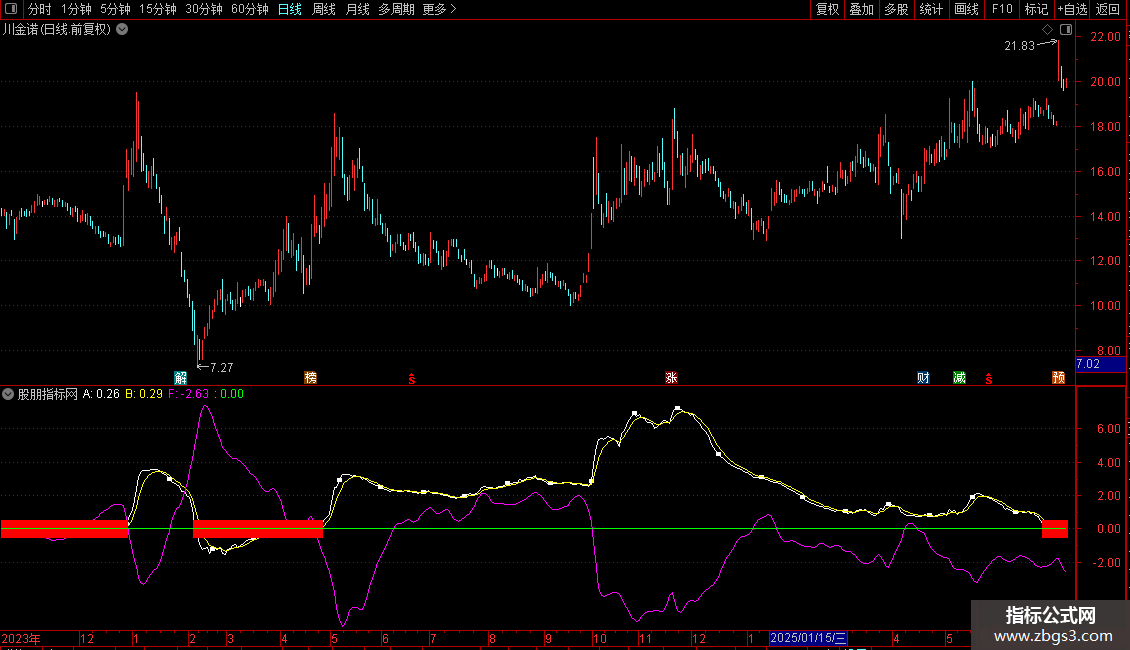Click the 榜 event marker icon
Image resolution: width=1130 pixels, height=650 pixels.
[x=311, y=378]
